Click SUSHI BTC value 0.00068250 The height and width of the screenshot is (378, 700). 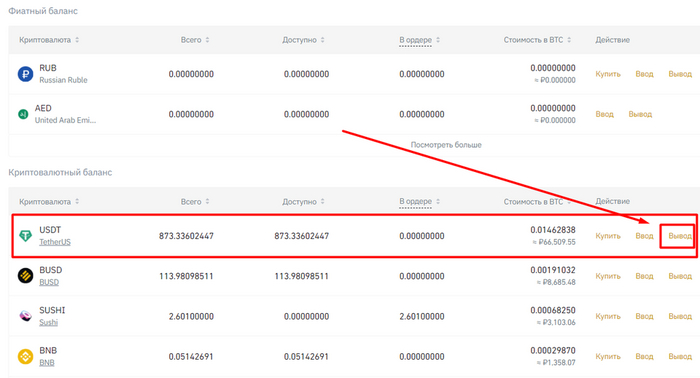pyautogui.click(x=553, y=310)
